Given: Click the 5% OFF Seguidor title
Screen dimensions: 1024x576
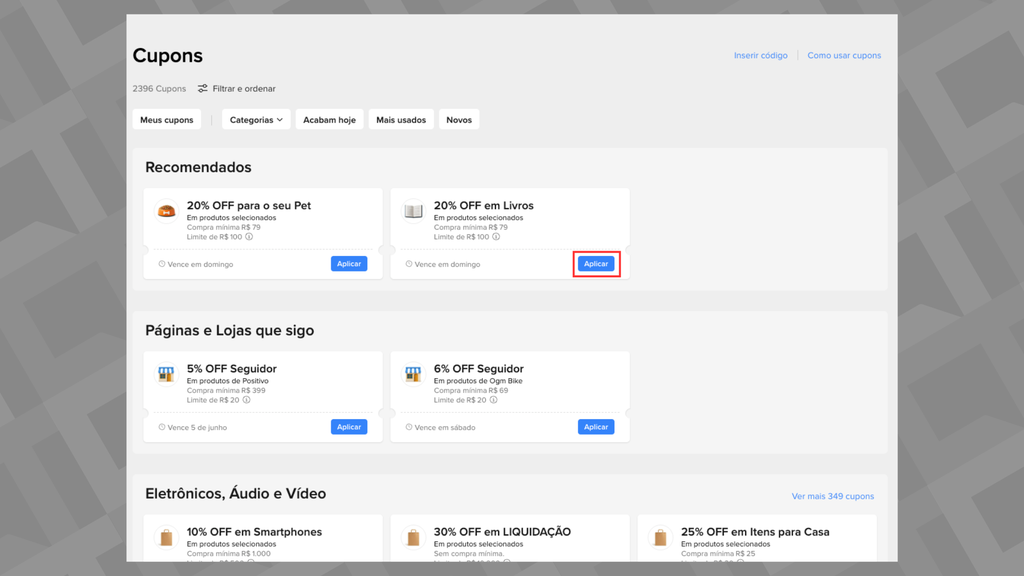Looking at the screenshot, I should coord(232,368).
